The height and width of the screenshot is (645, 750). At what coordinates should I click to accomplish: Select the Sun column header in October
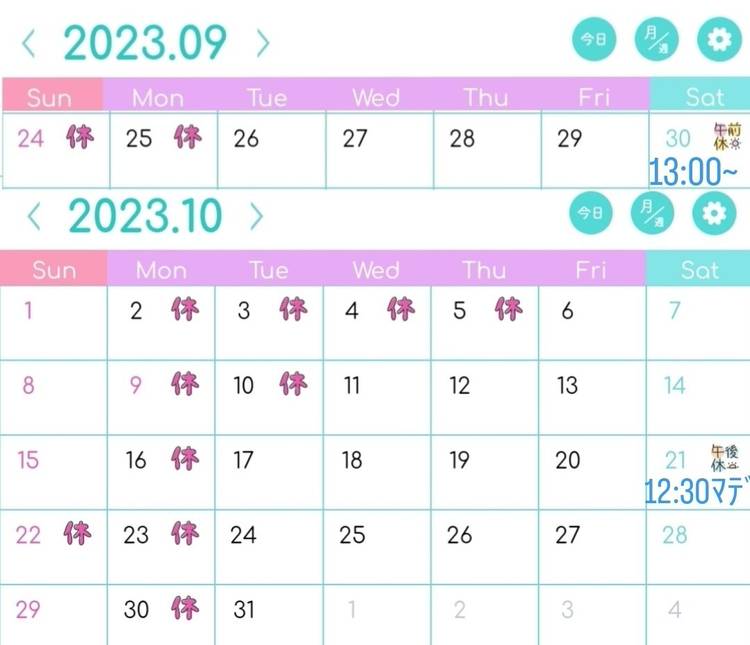[x=53, y=270]
